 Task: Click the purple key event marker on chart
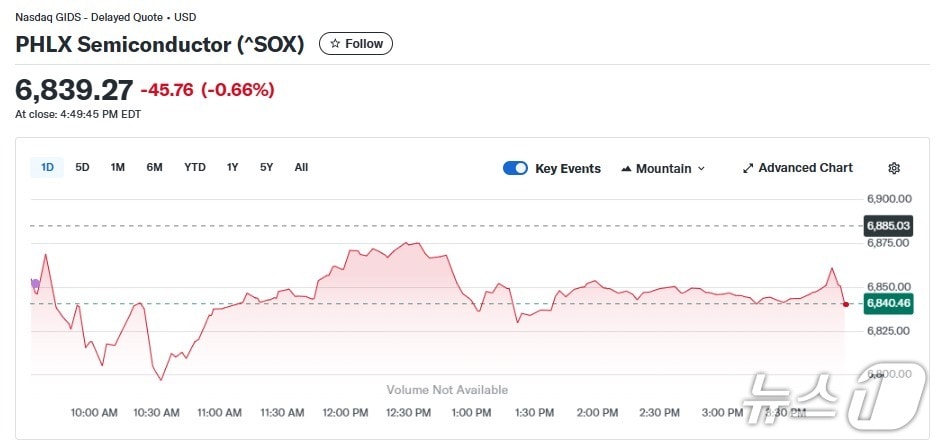click(x=36, y=284)
